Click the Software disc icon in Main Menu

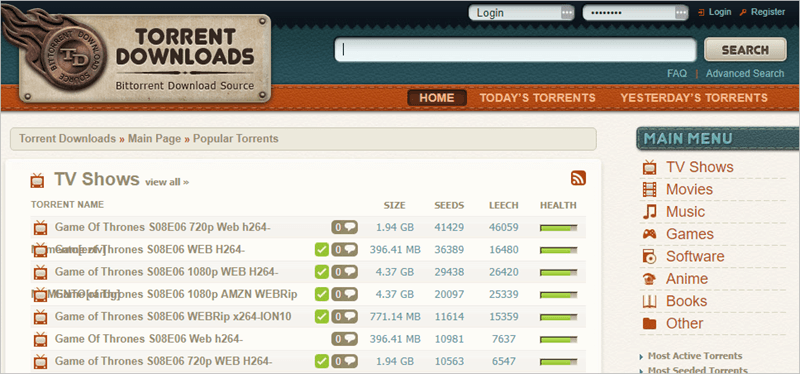click(x=649, y=257)
